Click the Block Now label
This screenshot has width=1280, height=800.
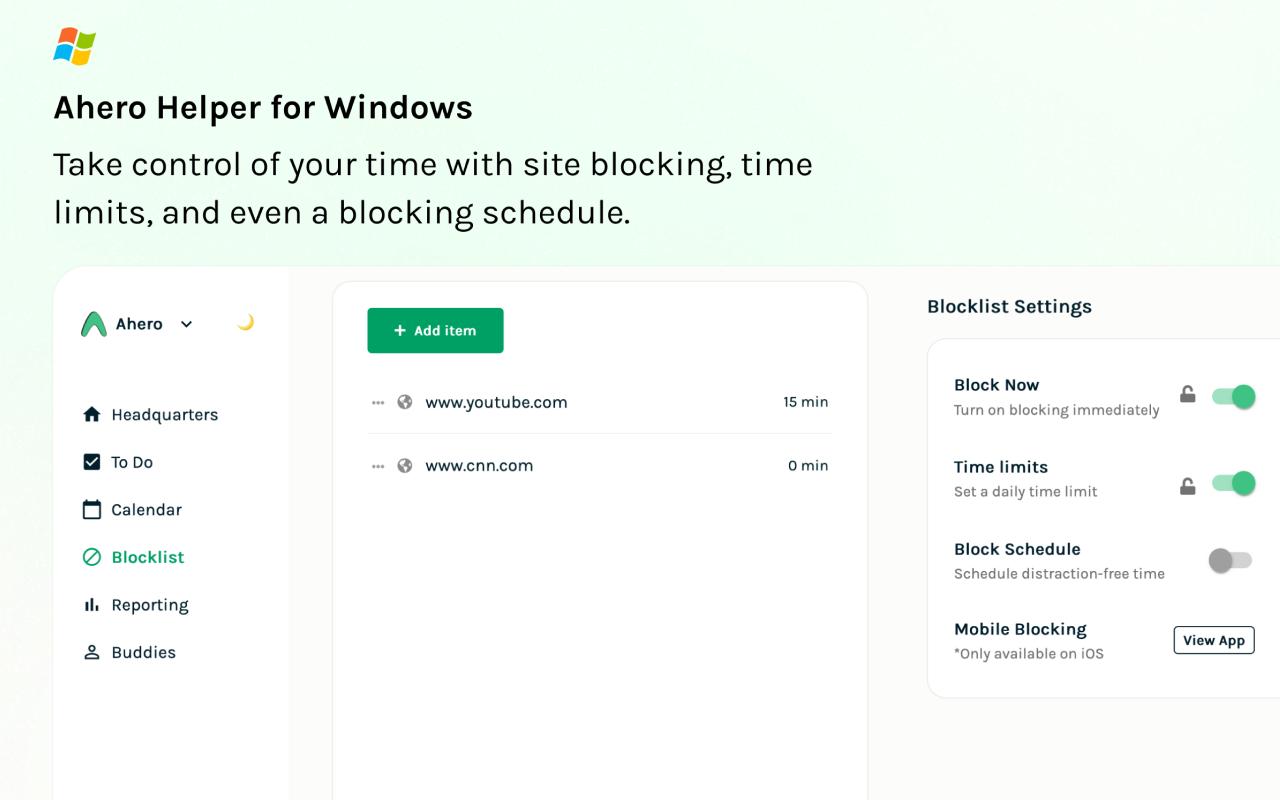(x=996, y=385)
